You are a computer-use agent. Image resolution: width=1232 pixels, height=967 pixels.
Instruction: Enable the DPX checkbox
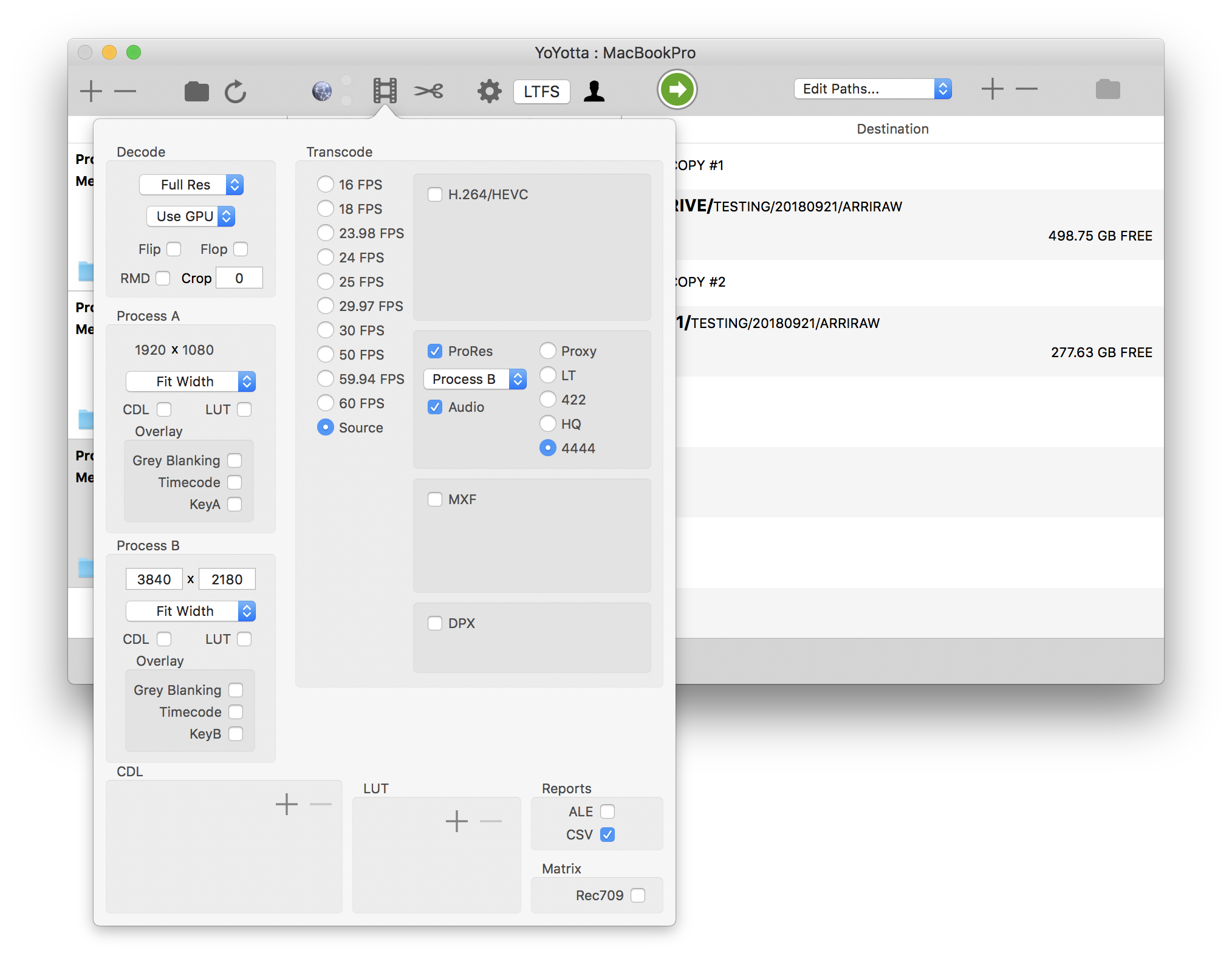435,623
